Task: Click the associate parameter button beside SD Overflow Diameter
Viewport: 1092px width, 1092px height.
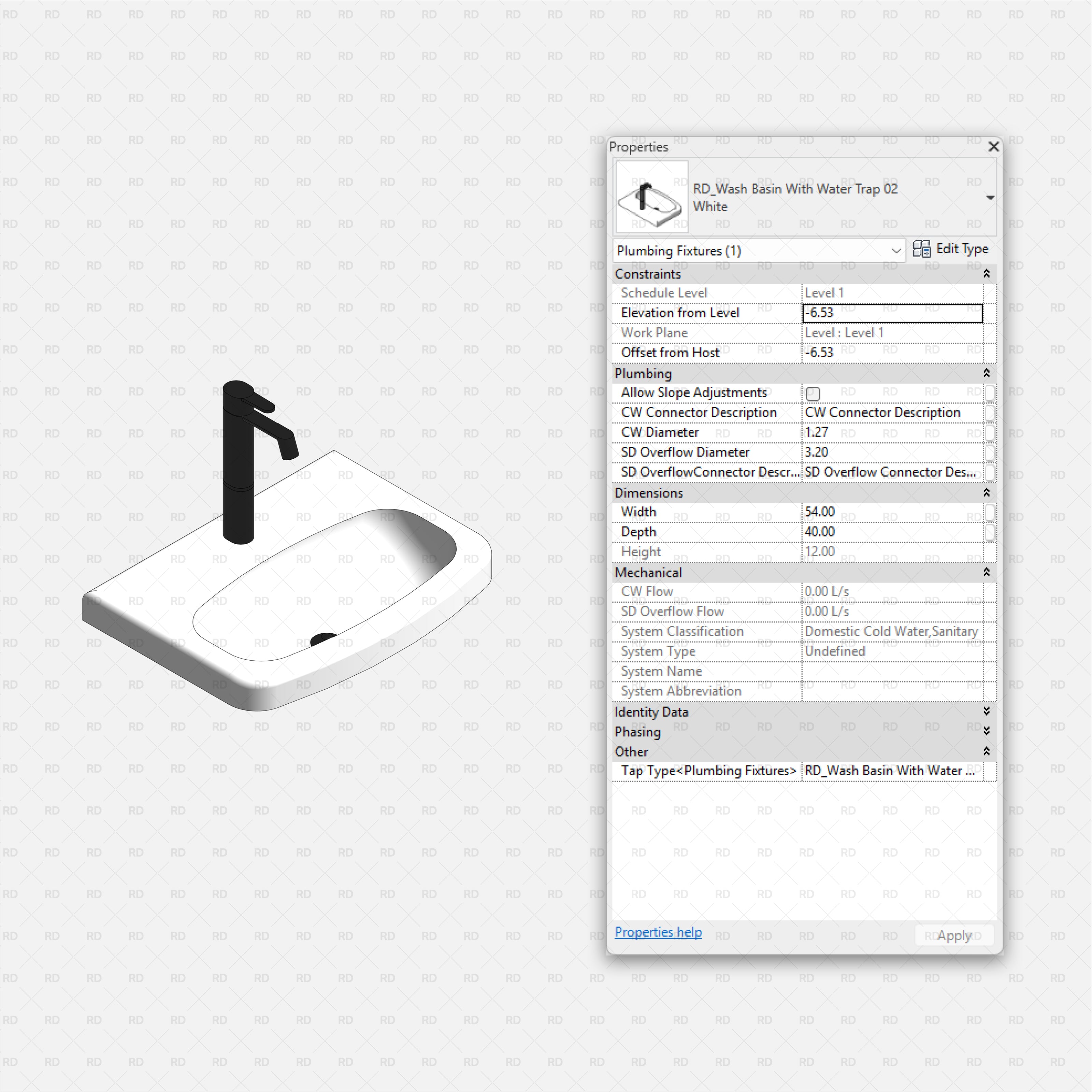Action: point(990,452)
